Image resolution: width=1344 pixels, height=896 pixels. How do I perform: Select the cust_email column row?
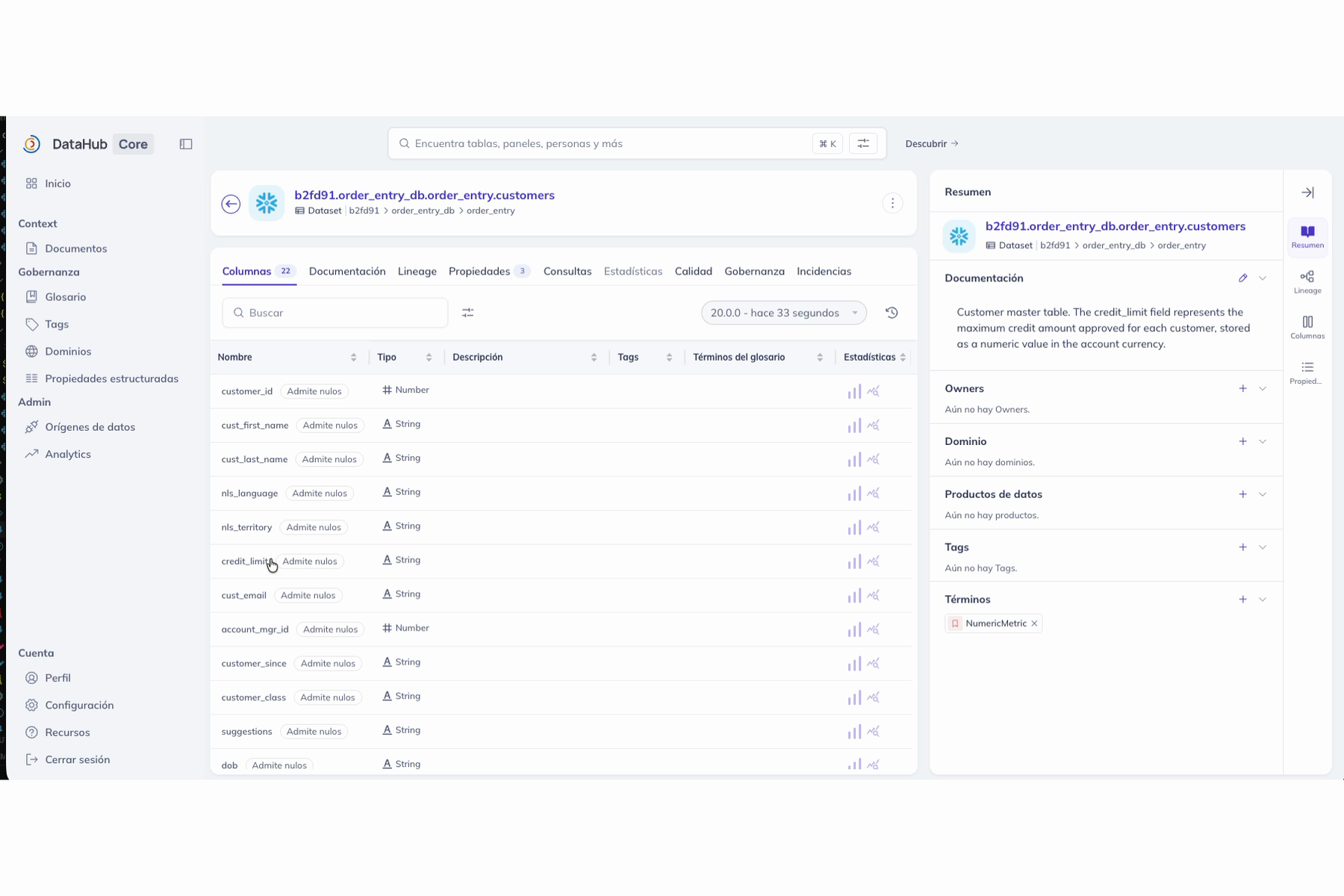click(x=560, y=595)
